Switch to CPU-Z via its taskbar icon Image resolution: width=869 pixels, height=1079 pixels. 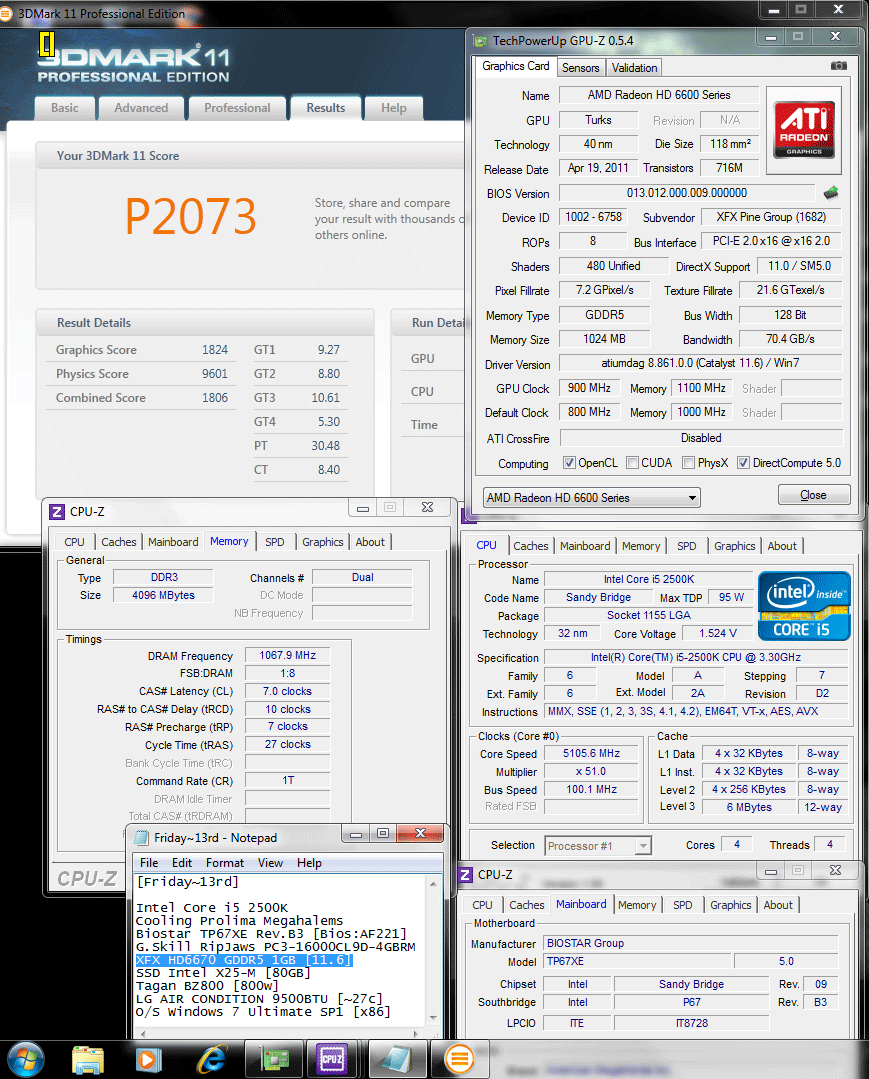(332, 1060)
